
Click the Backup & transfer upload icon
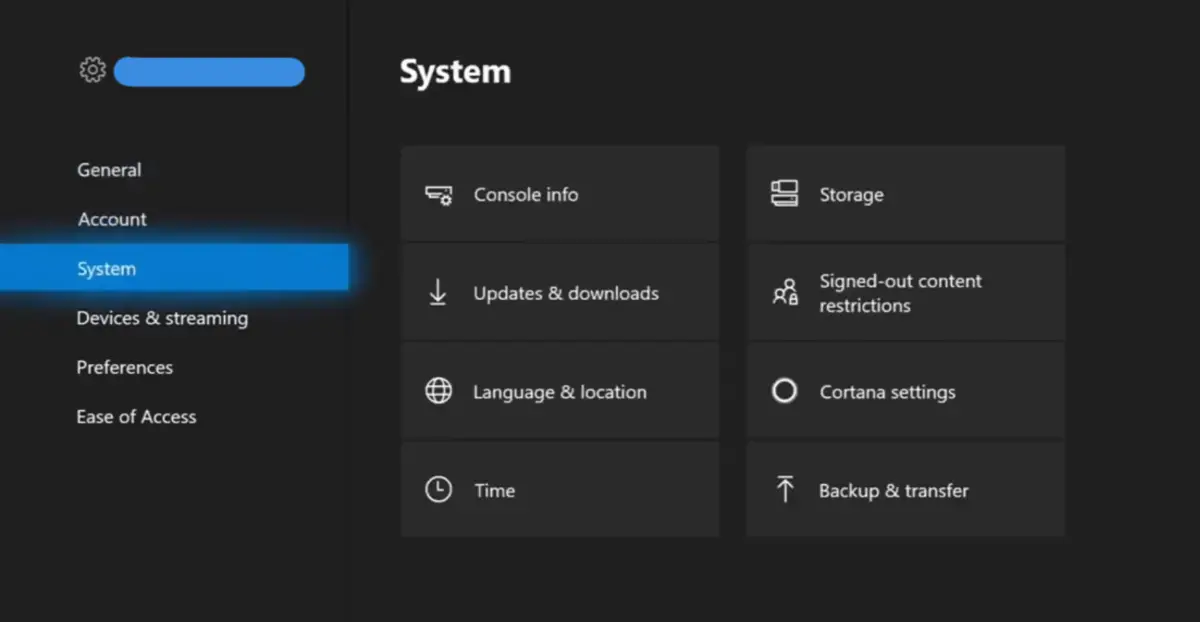(785, 490)
